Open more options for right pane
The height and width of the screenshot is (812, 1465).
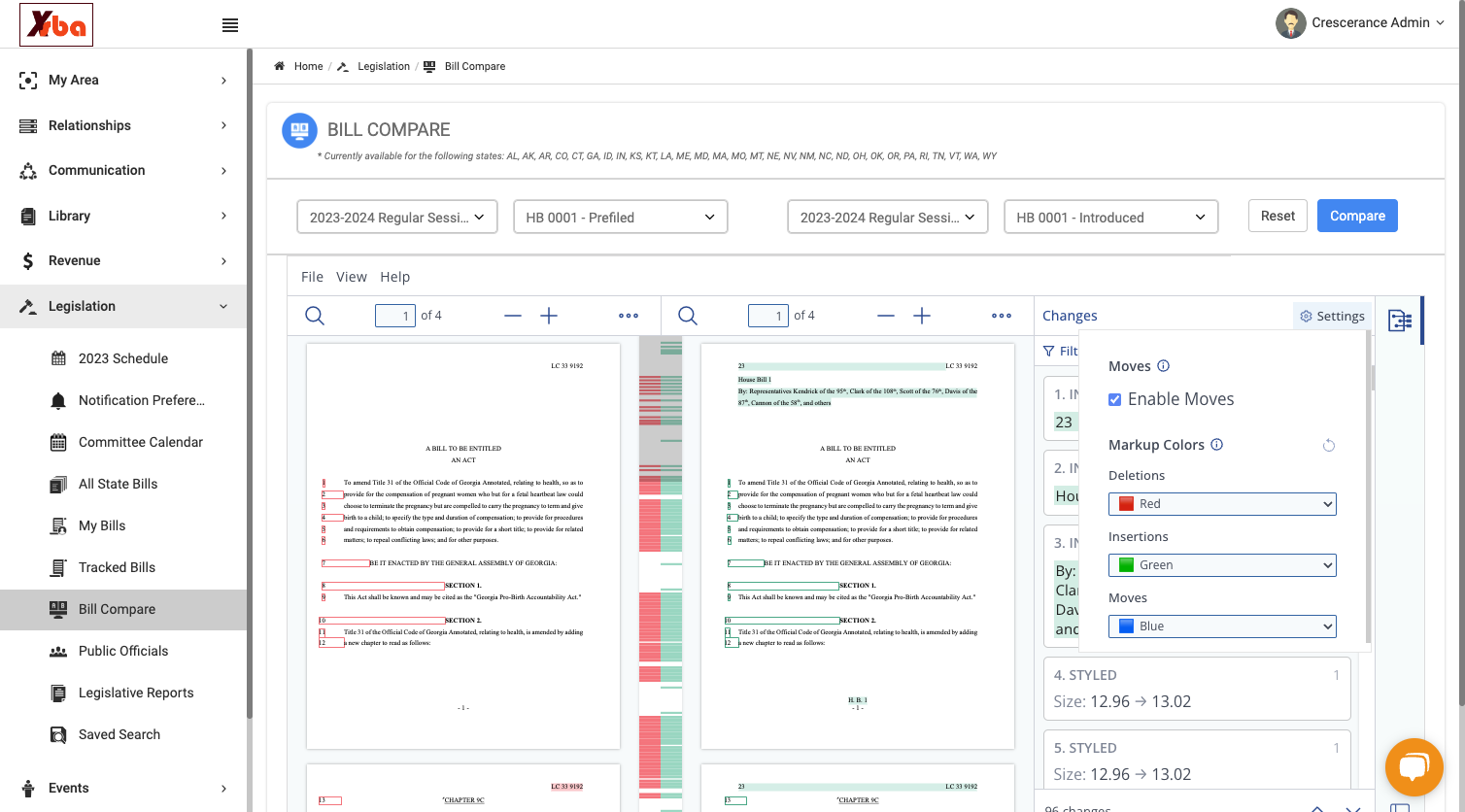tap(1002, 316)
